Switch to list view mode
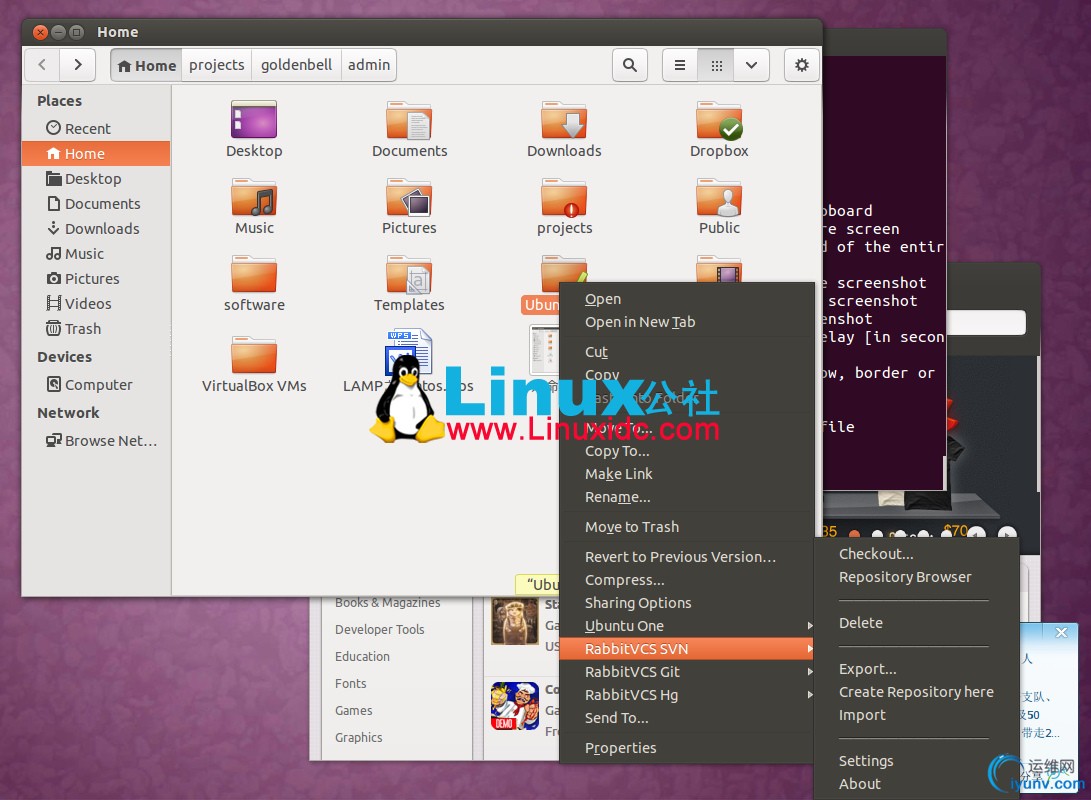 [x=680, y=65]
